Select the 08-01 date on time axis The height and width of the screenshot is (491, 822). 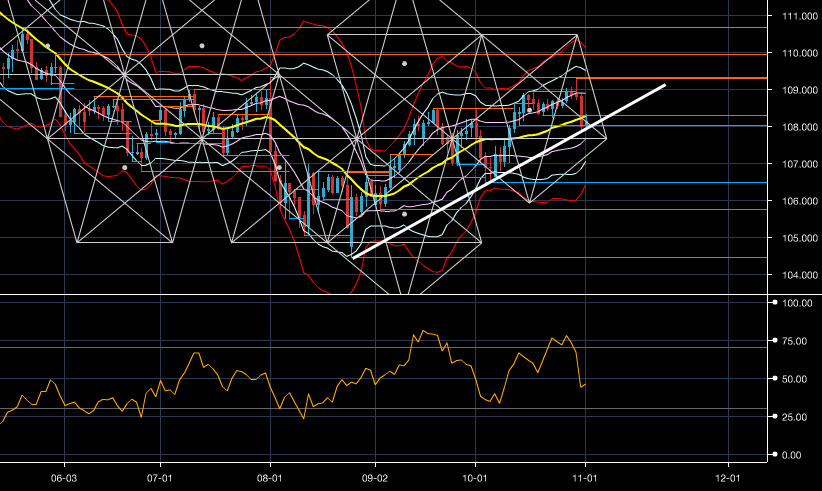tap(271, 478)
